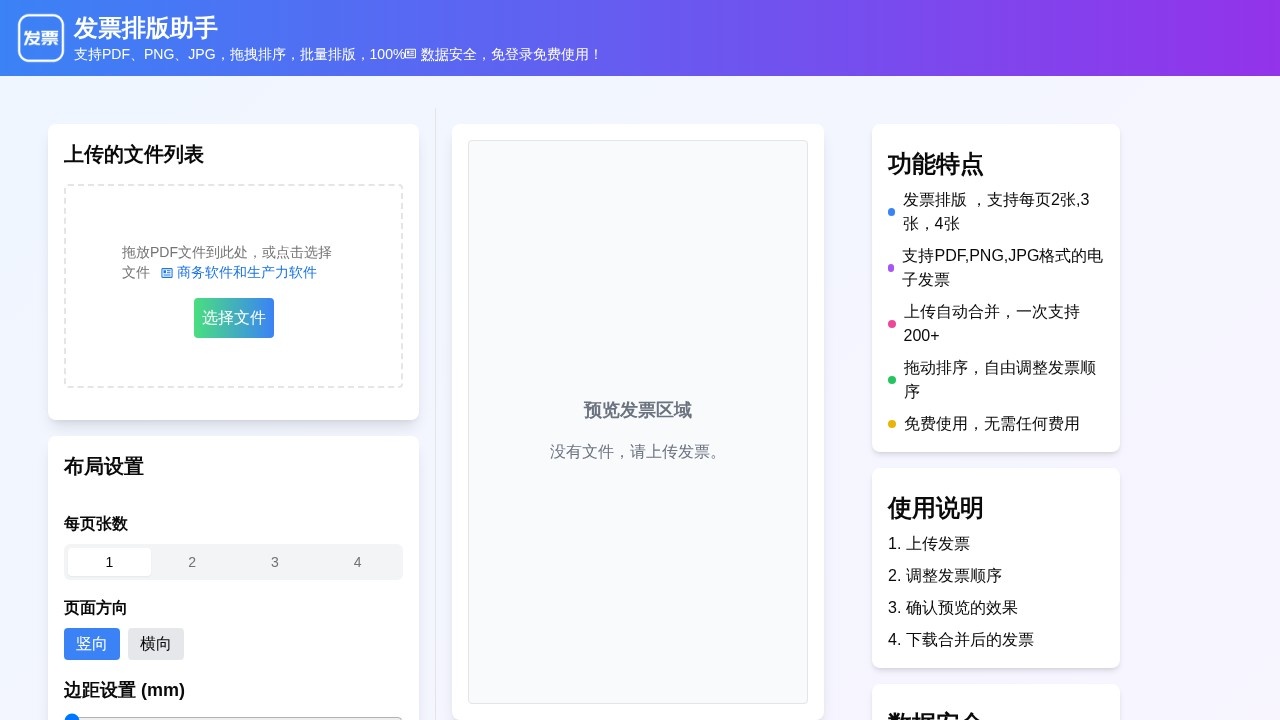The width and height of the screenshot is (1280, 720).
Task: Choose 横向 page orientation
Action: point(156,644)
